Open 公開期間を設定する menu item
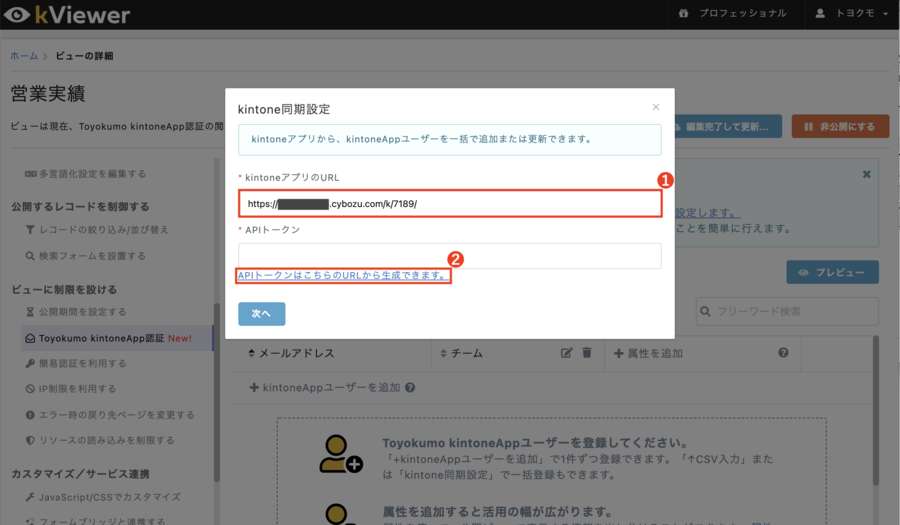Viewport: 900px width, 525px height. click(76, 312)
